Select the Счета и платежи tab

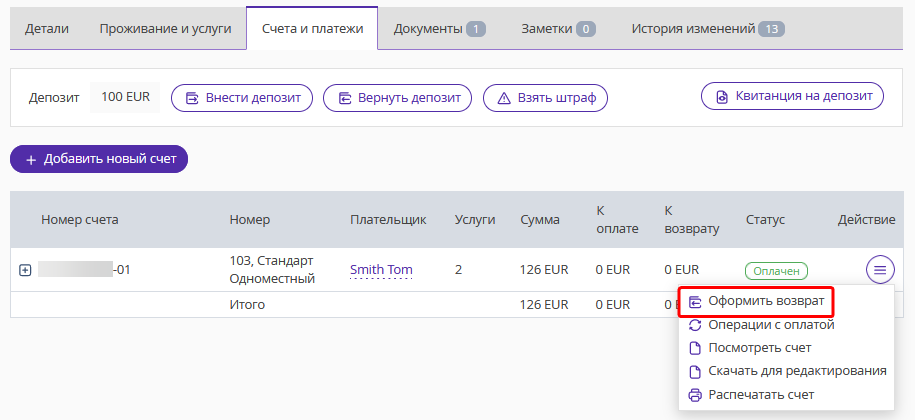point(312,29)
